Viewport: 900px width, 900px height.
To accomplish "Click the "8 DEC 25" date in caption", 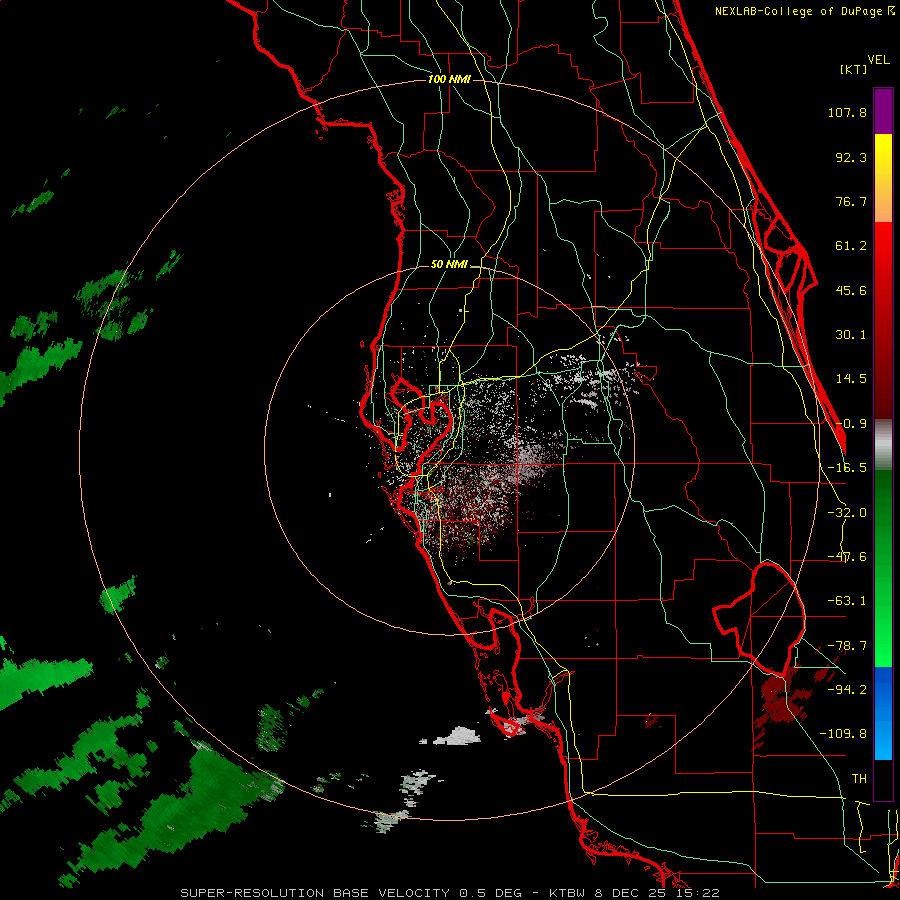I will pos(632,893).
